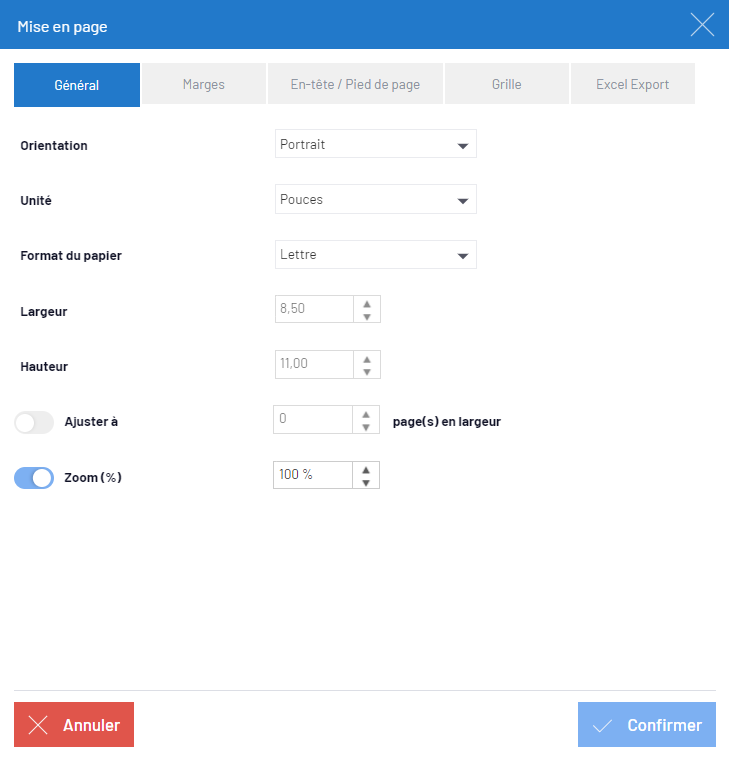Increase the Ajuster à page count
Viewport: 729px width, 757px height.
(366, 414)
